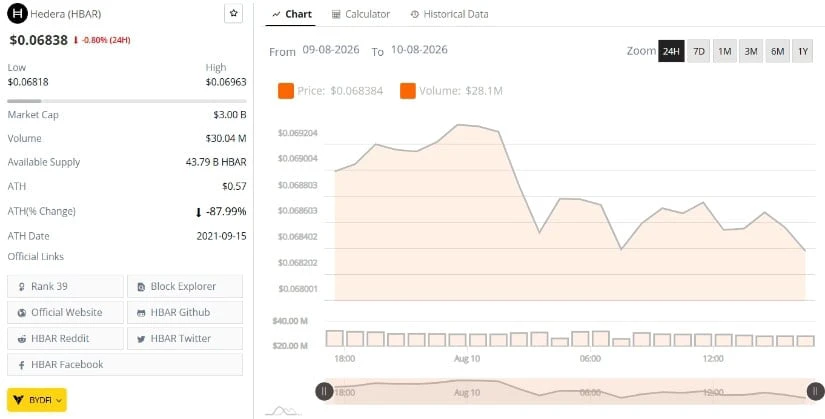825x419 pixels.
Task: Click the $0.069204 y-axis label
Action: point(298,133)
